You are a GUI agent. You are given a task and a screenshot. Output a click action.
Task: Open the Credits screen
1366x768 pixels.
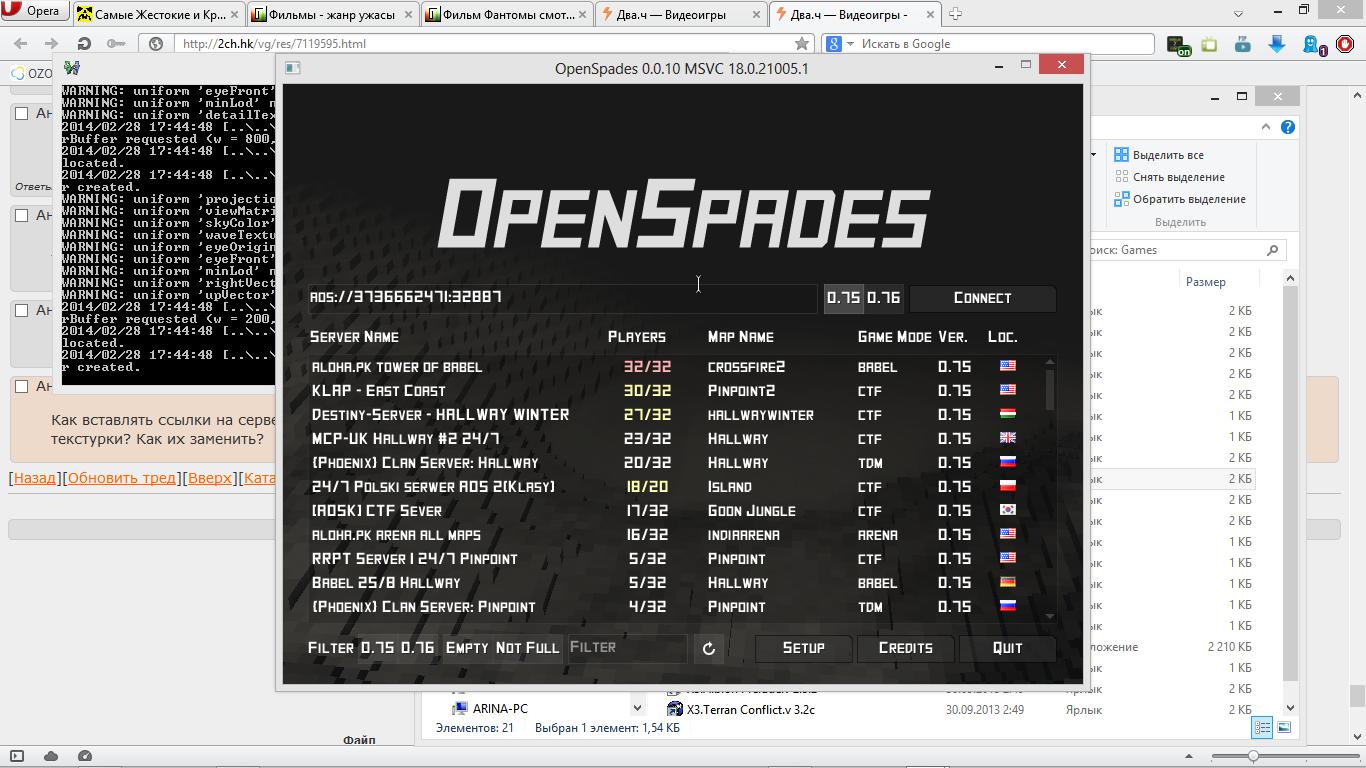click(905, 648)
